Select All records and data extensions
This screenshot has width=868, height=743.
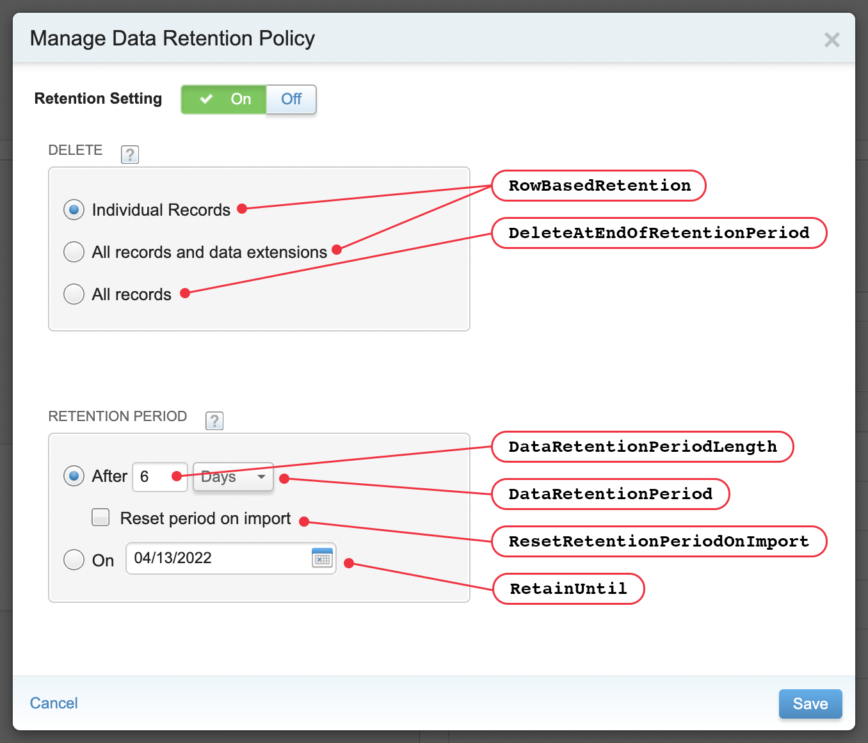74,252
